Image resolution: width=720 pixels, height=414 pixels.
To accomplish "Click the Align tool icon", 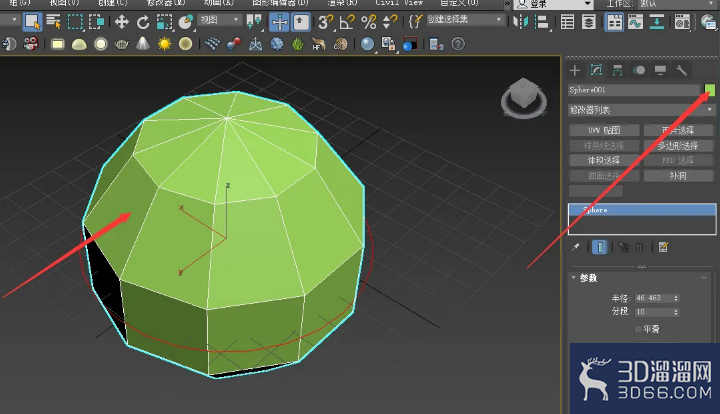I will (x=542, y=22).
